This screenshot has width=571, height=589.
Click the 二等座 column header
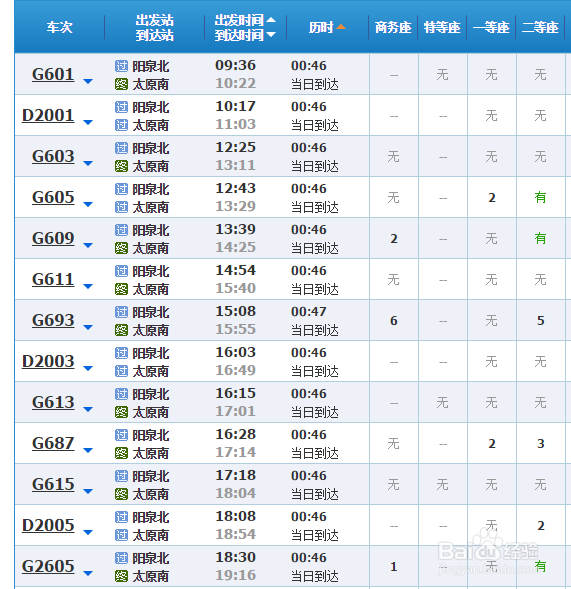click(540, 27)
